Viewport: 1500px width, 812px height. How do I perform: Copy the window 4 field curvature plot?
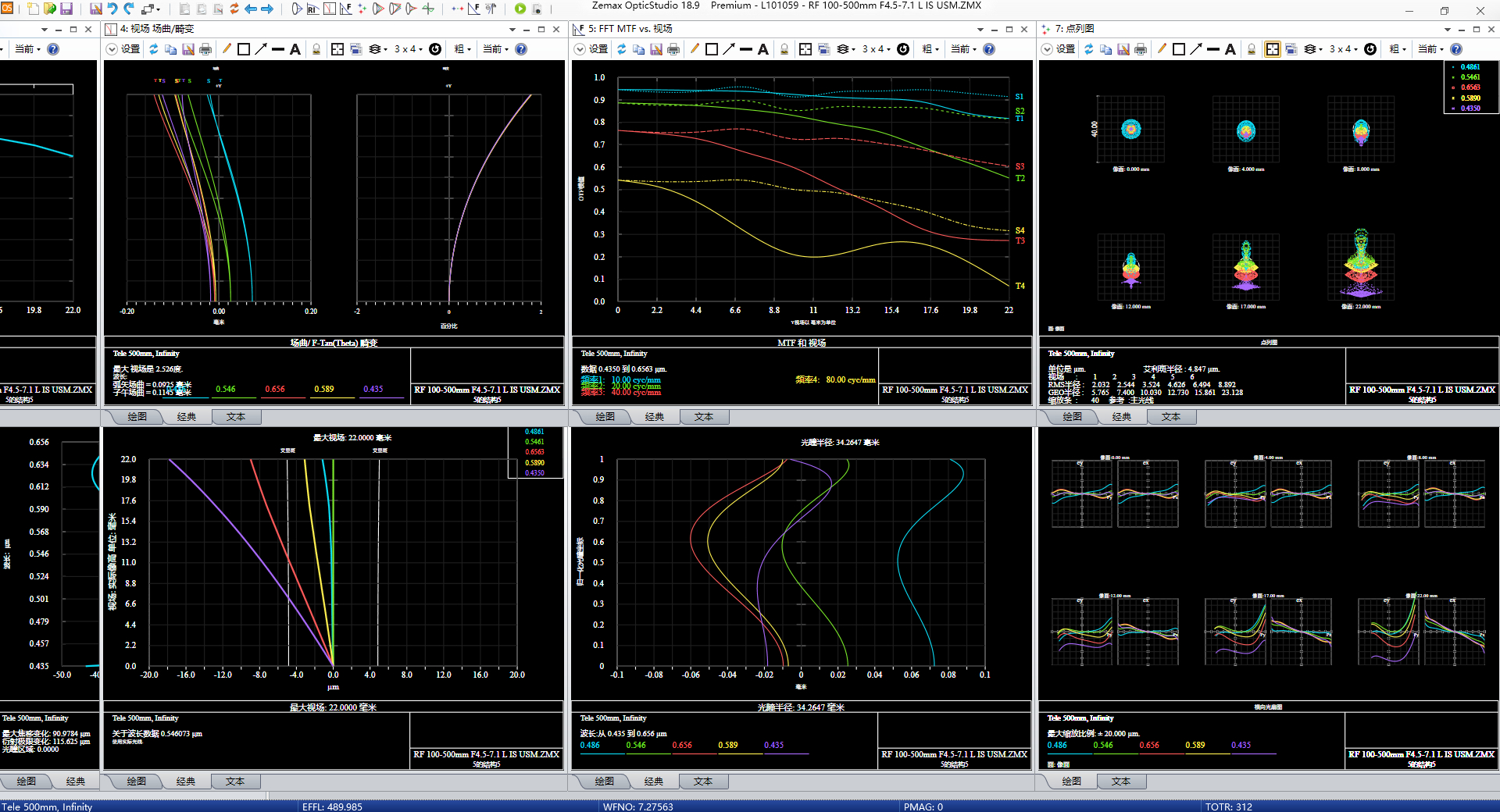coord(170,49)
